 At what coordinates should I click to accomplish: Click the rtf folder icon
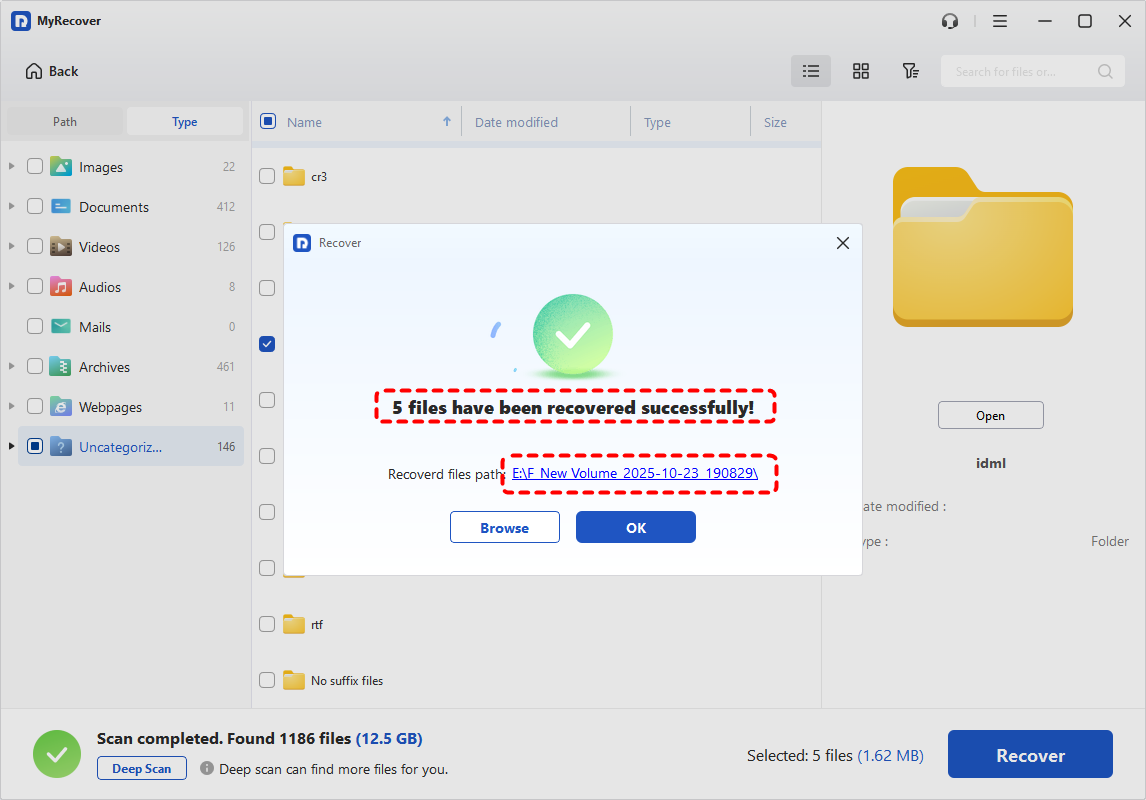pyautogui.click(x=293, y=625)
